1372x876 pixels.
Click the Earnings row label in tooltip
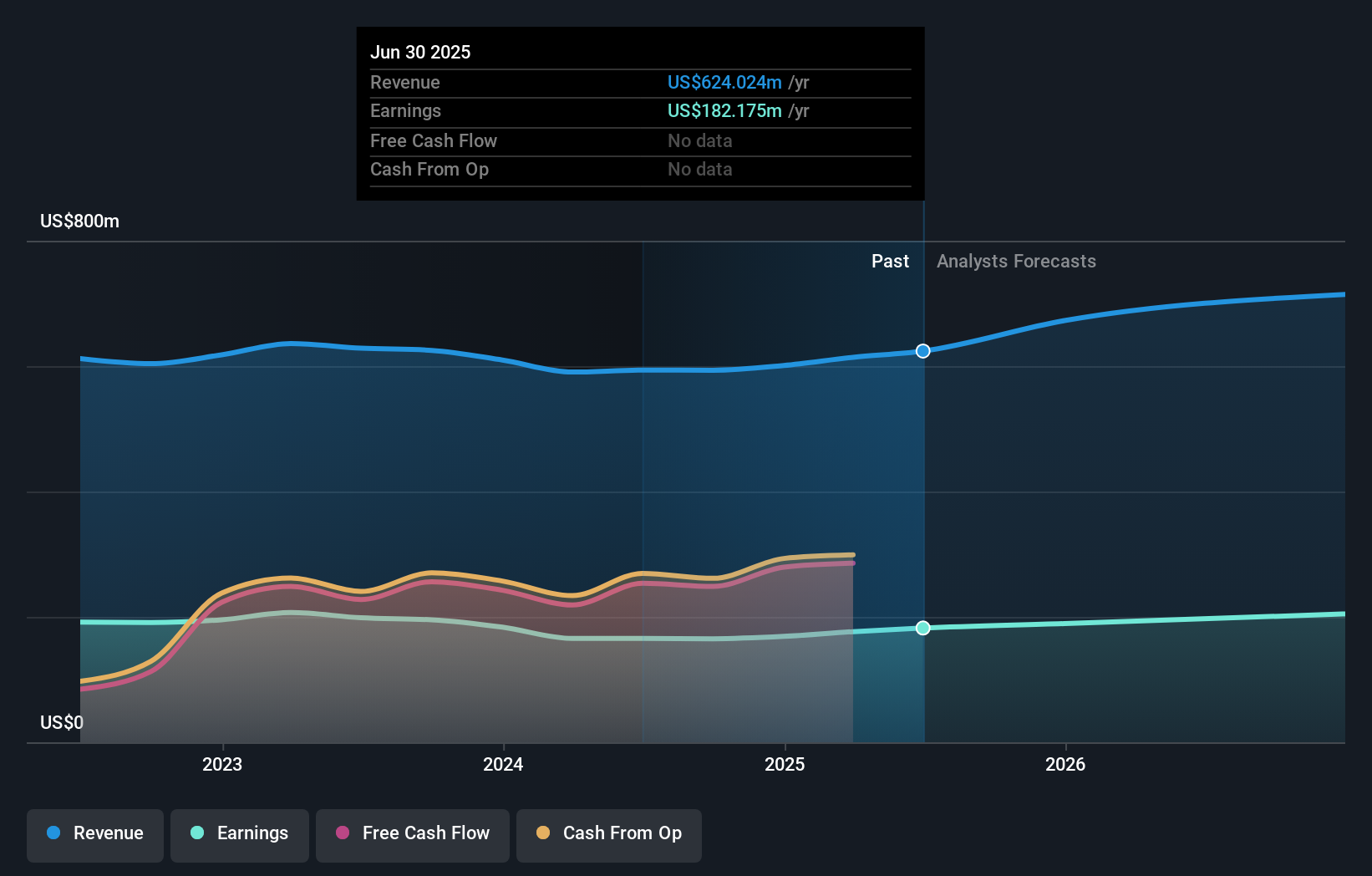point(405,111)
